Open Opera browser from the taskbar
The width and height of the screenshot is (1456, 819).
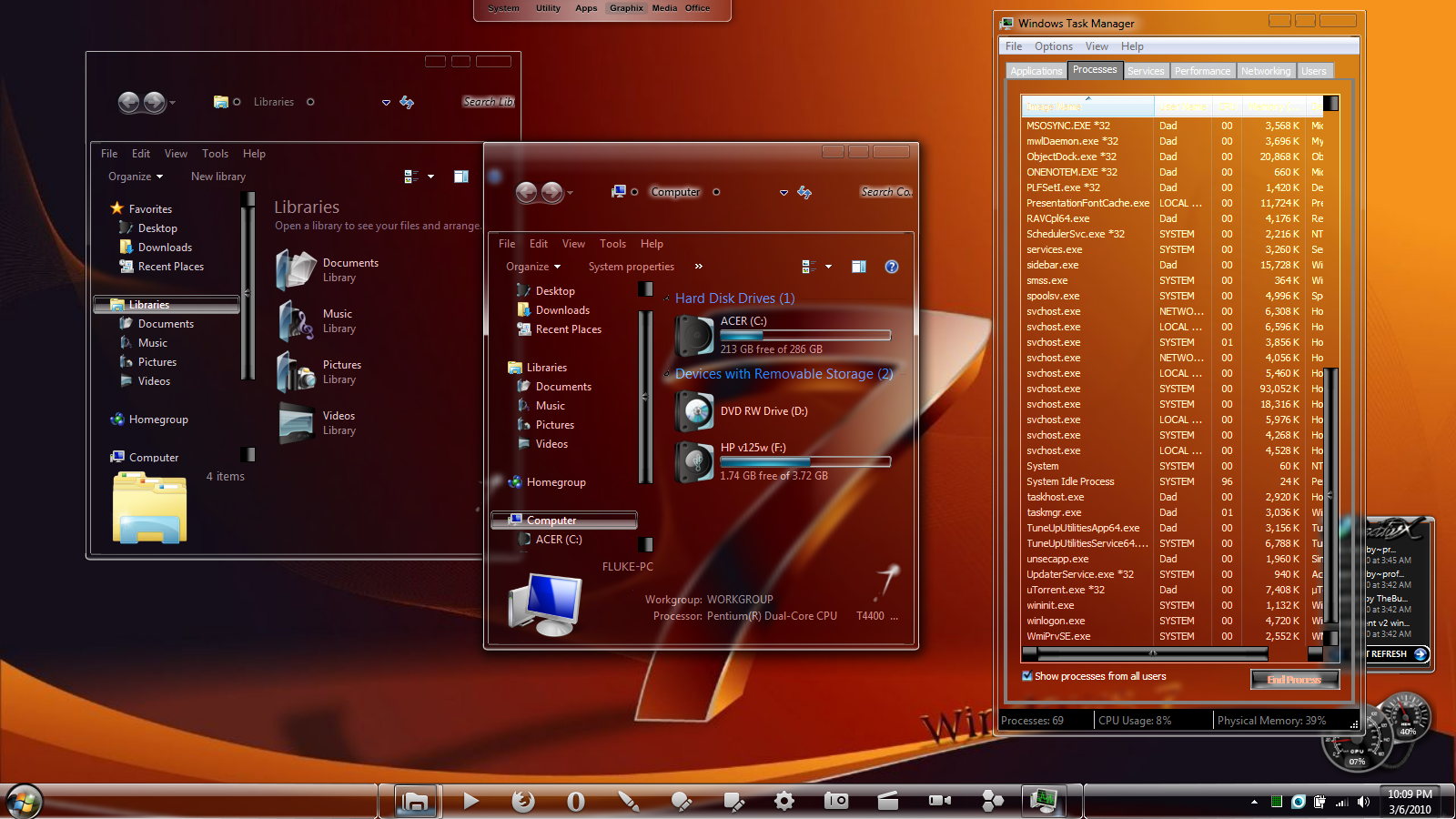[x=575, y=801]
